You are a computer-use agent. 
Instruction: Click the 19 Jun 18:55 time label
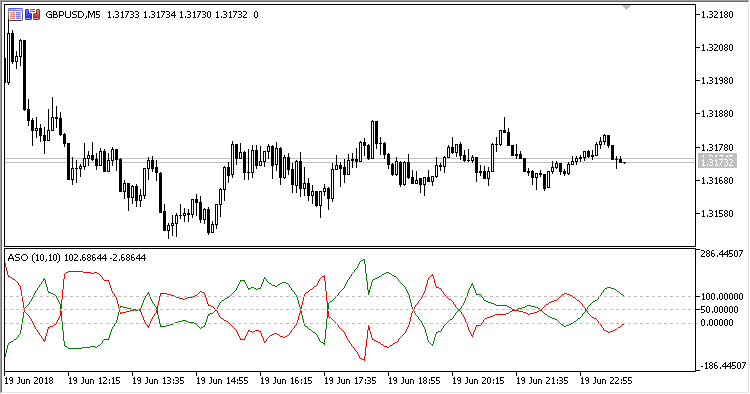(x=414, y=381)
